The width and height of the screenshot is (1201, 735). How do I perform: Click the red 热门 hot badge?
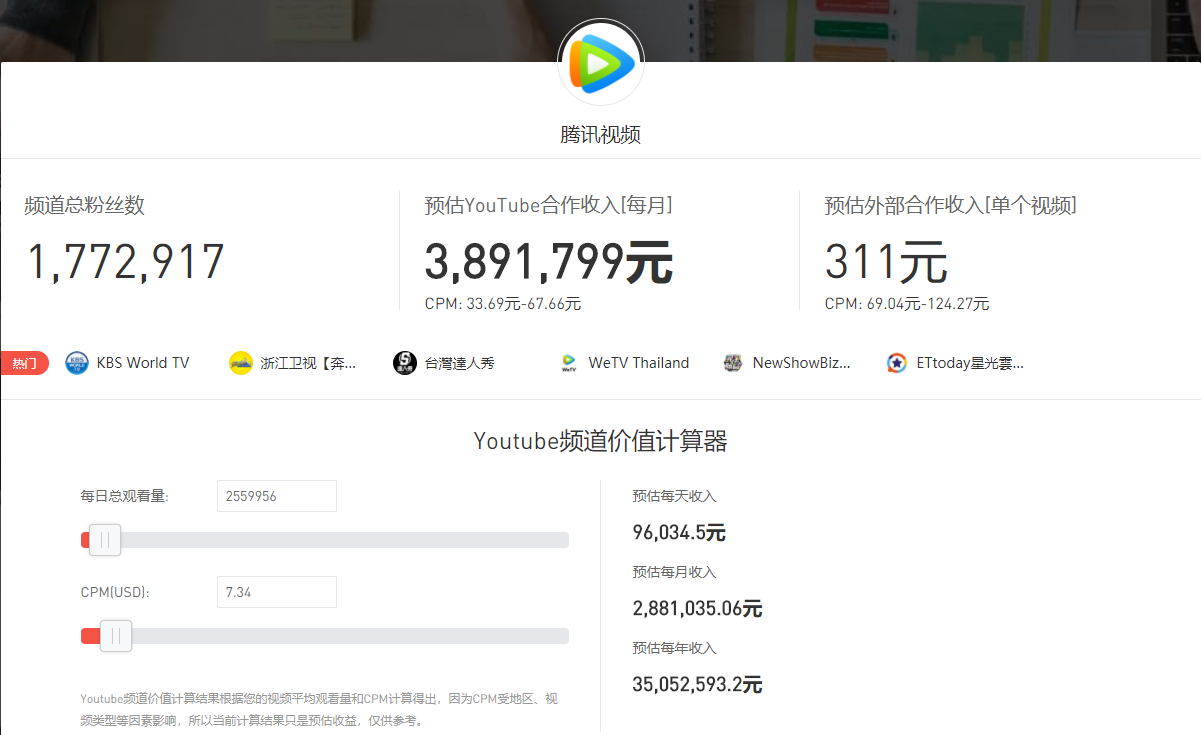[24, 362]
